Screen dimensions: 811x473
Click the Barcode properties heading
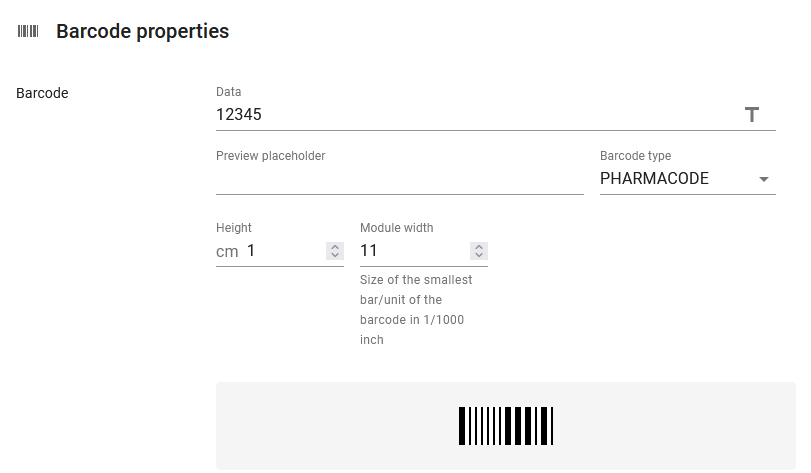coord(142,32)
